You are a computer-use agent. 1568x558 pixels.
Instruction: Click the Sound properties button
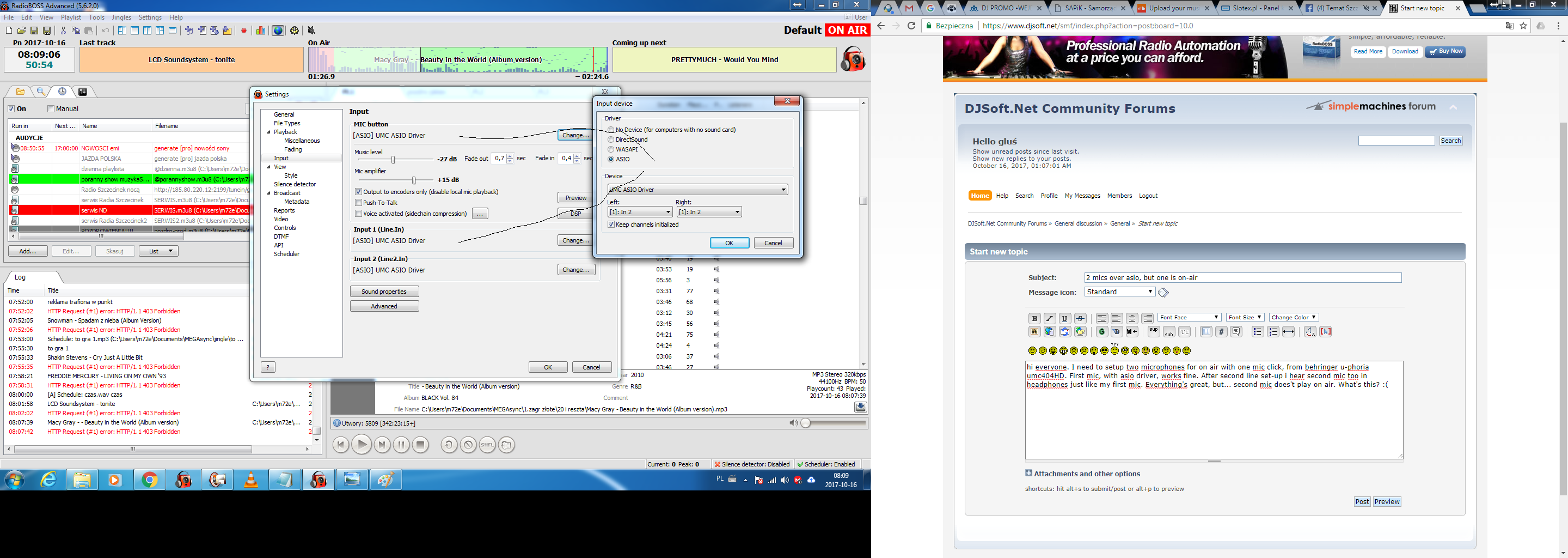(x=384, y=292)
